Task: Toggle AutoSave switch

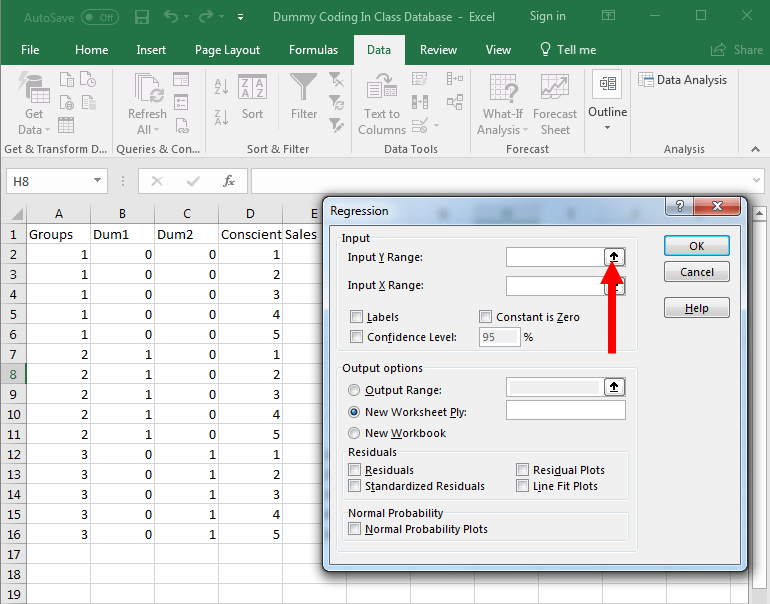Action: 100,18
